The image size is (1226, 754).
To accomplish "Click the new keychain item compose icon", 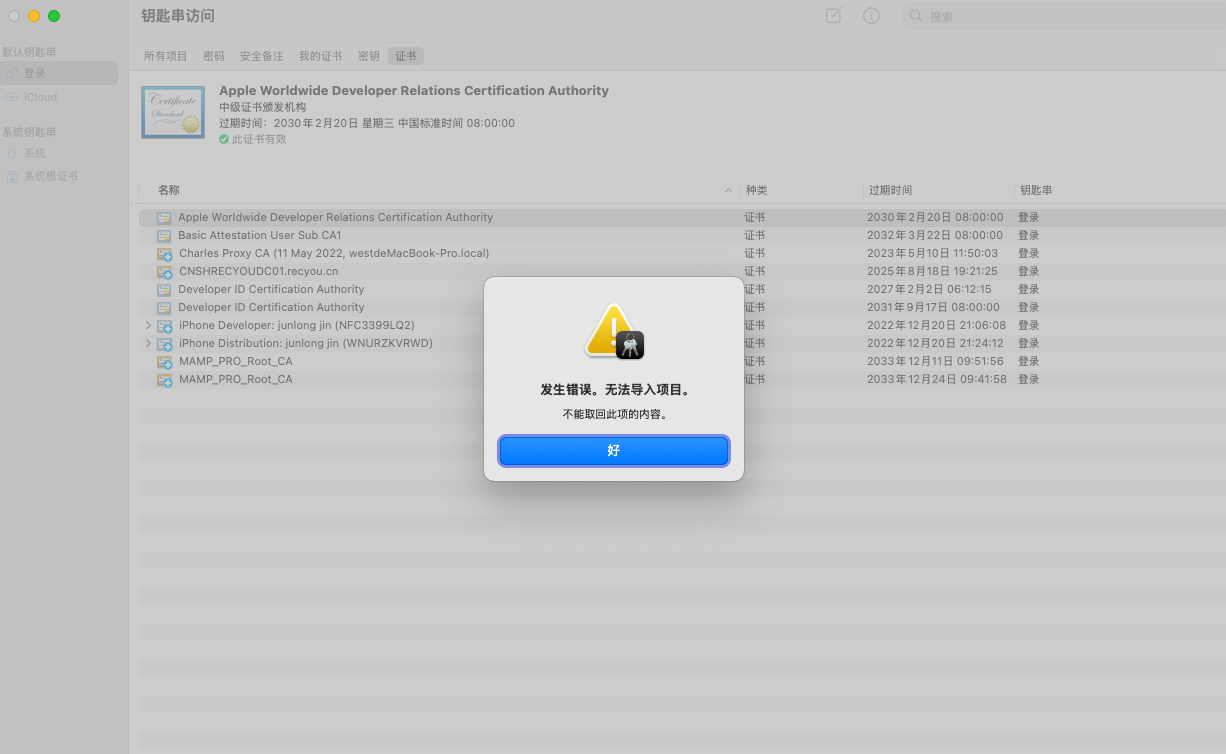I will click(x=833, y=16).
